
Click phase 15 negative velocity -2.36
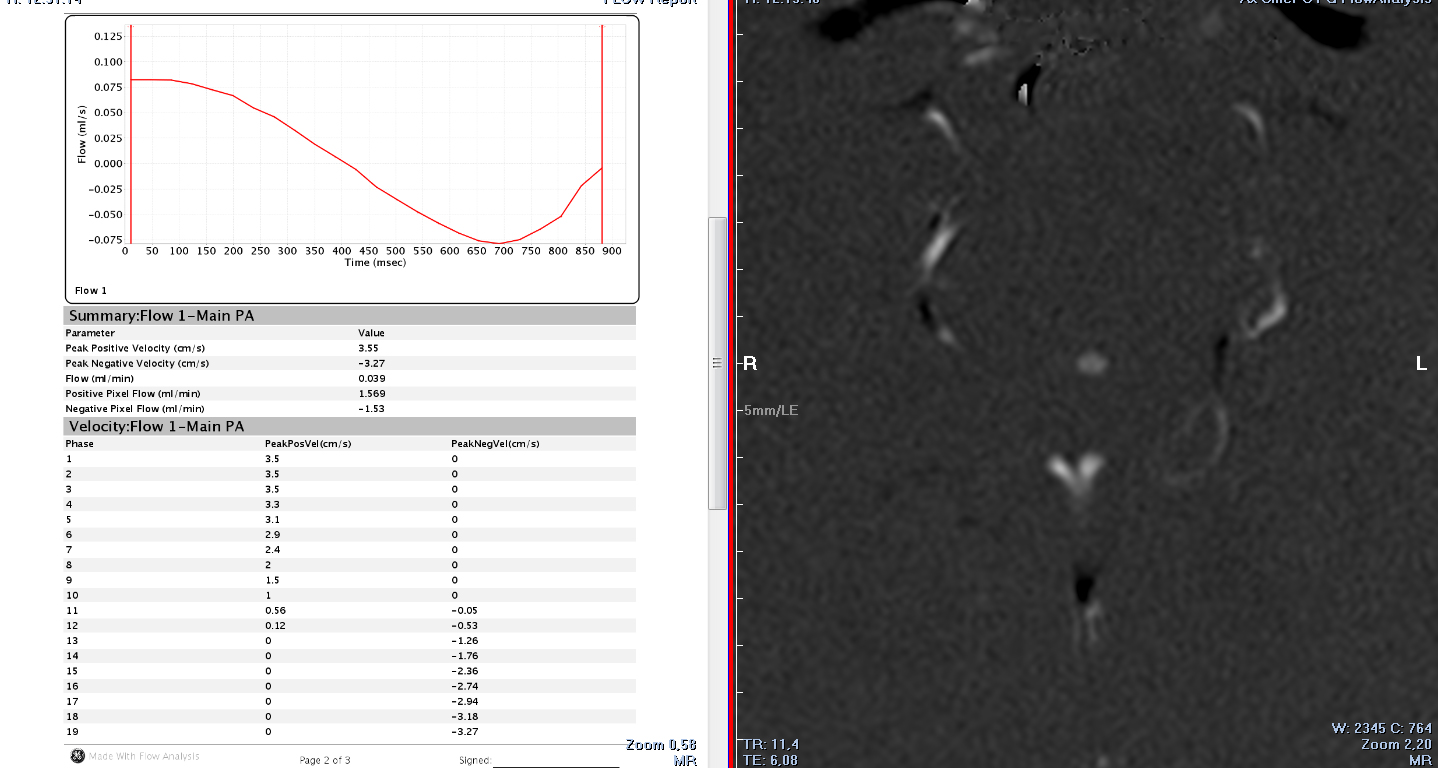pyautogui.click(x=464, y=671)
